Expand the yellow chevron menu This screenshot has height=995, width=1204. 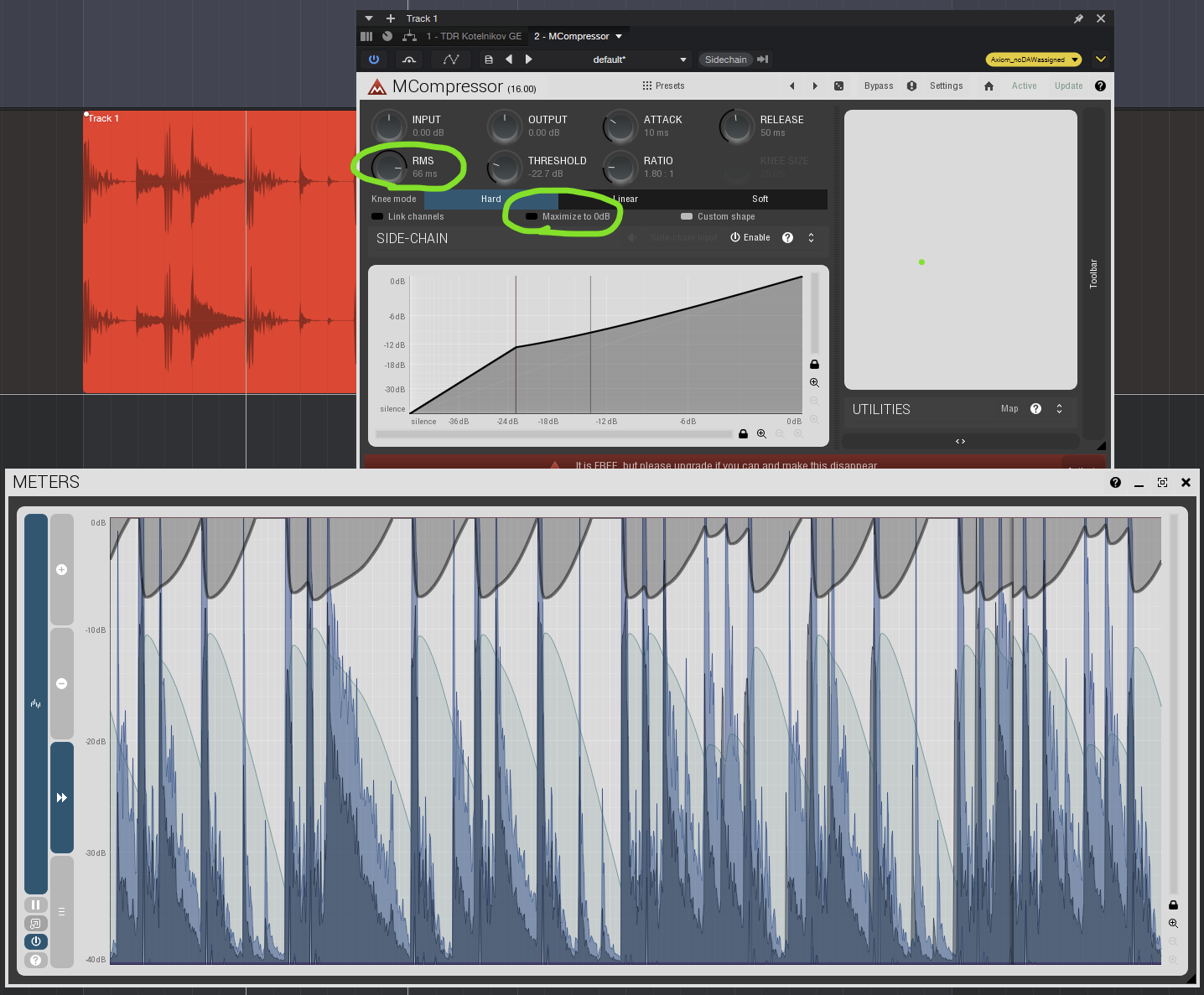tap(1101, 60)
